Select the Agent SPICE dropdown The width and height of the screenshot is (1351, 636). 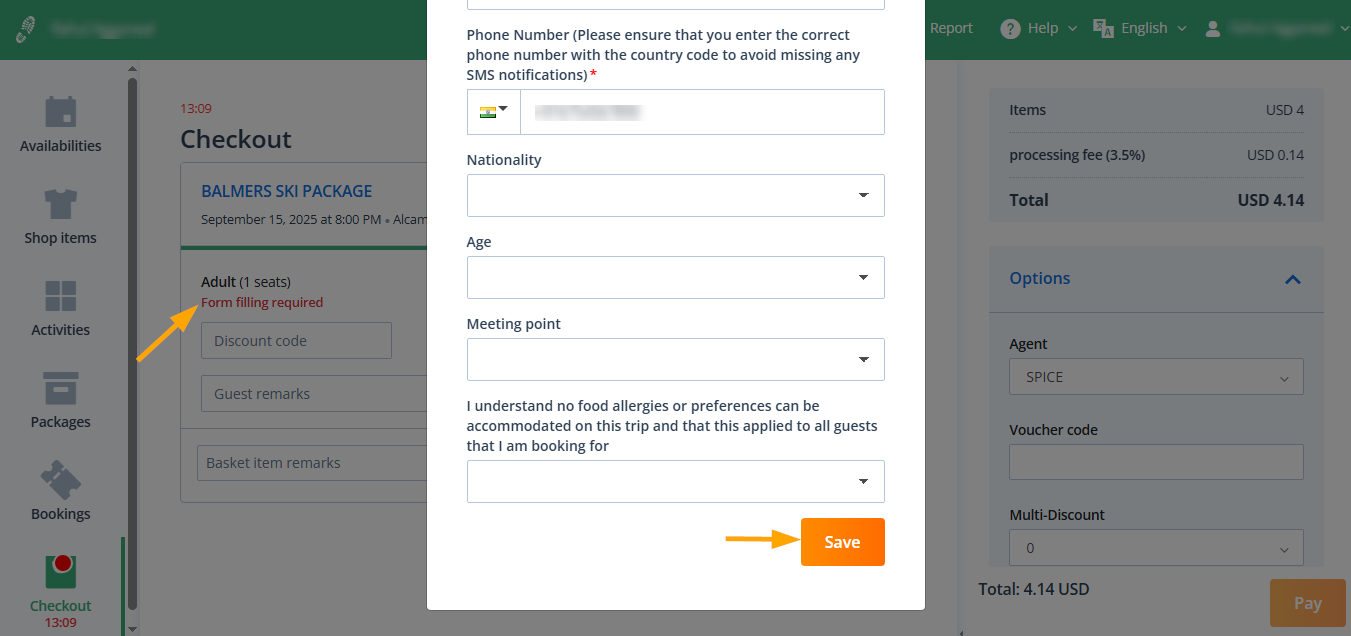click(1156, 377)
